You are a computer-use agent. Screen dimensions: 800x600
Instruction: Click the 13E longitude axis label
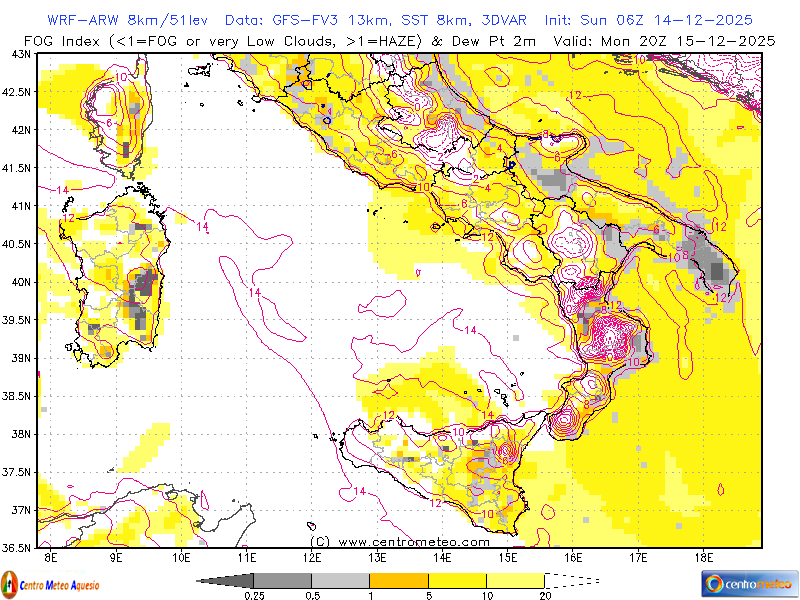pos(377,557)
